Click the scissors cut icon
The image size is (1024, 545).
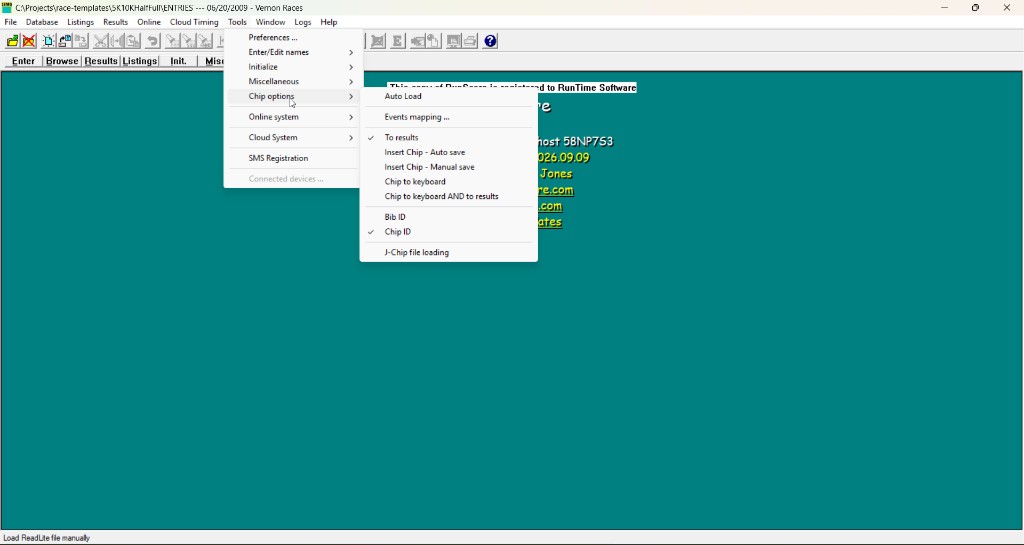[x=101, y=41]
